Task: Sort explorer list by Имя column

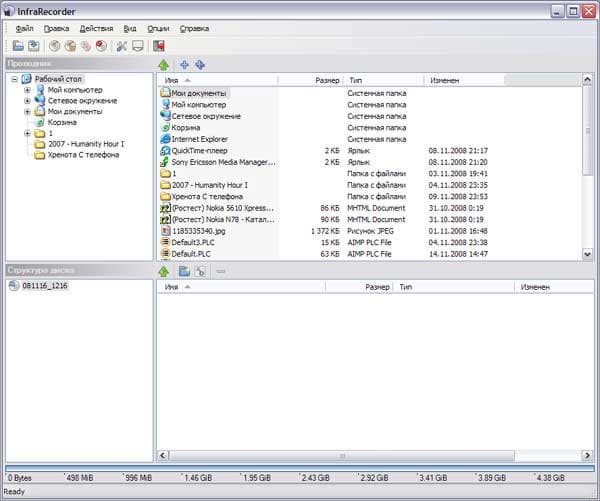Action: [217, 80]
